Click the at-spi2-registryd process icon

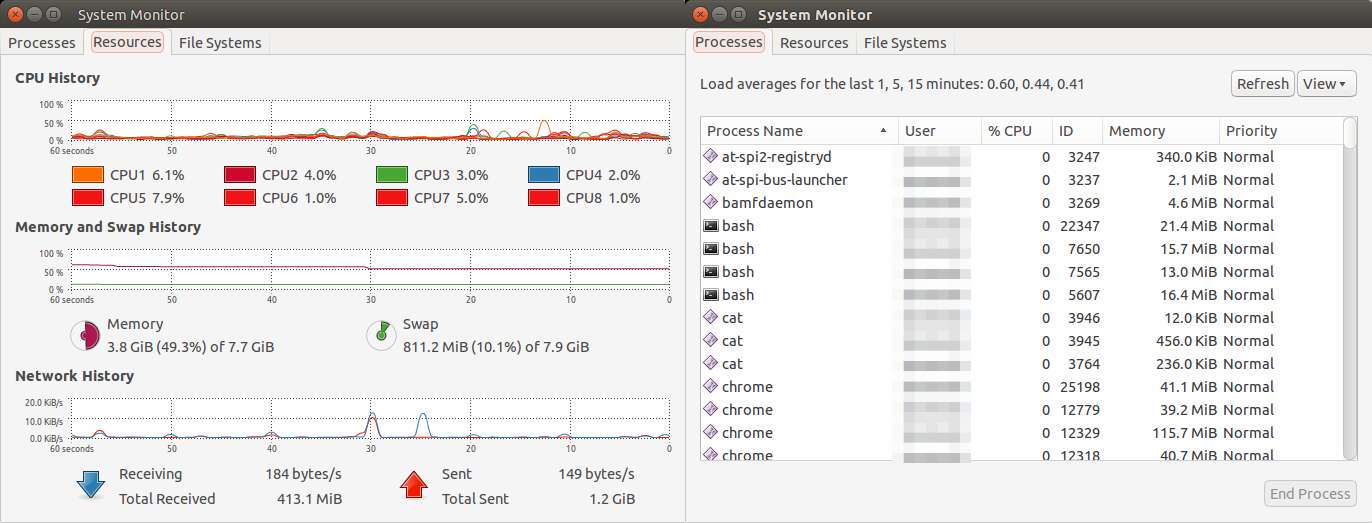[x=711, y=157]
